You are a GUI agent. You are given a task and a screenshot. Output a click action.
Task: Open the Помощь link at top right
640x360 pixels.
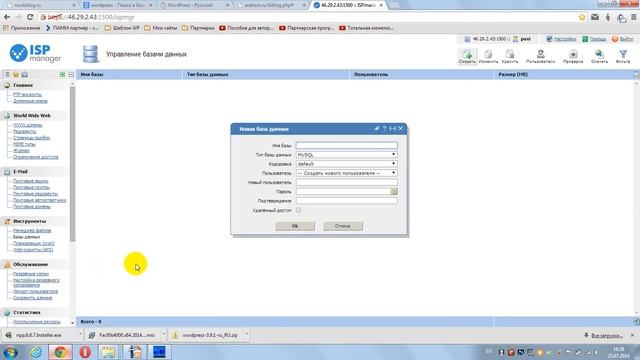click(x=598, y=39)
